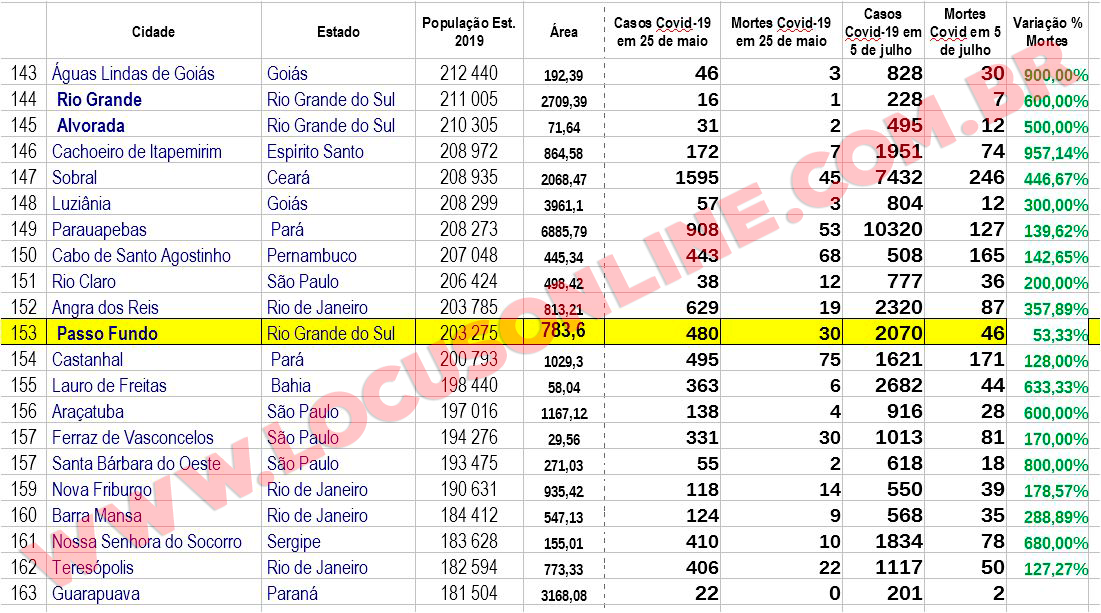Viewport: 1101px width, 613px height.
Task: Select the 10320 cases cell for Parauapebas
Action: [x=883, y=229]
